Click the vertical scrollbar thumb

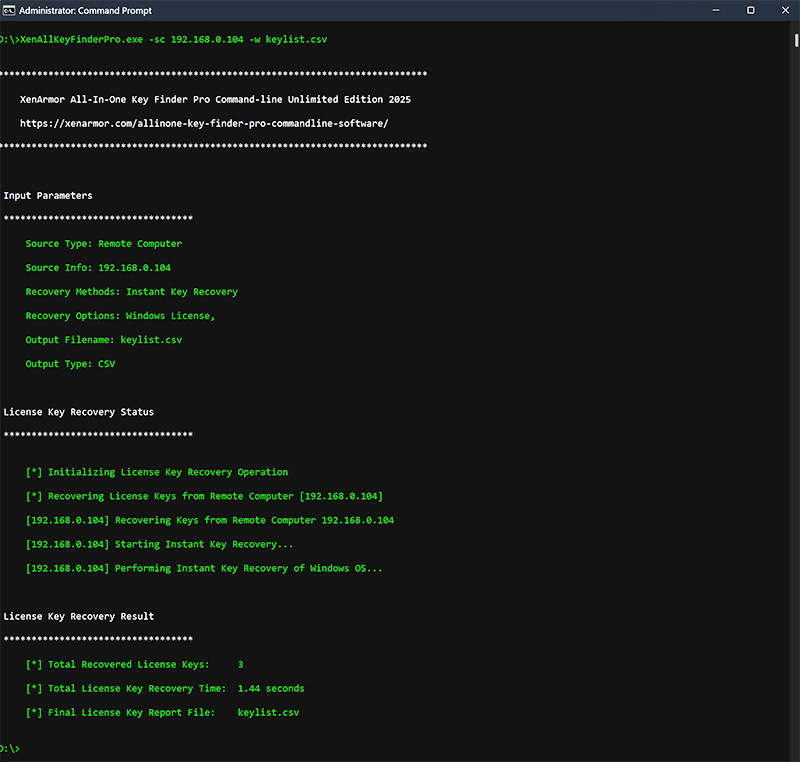796,42
